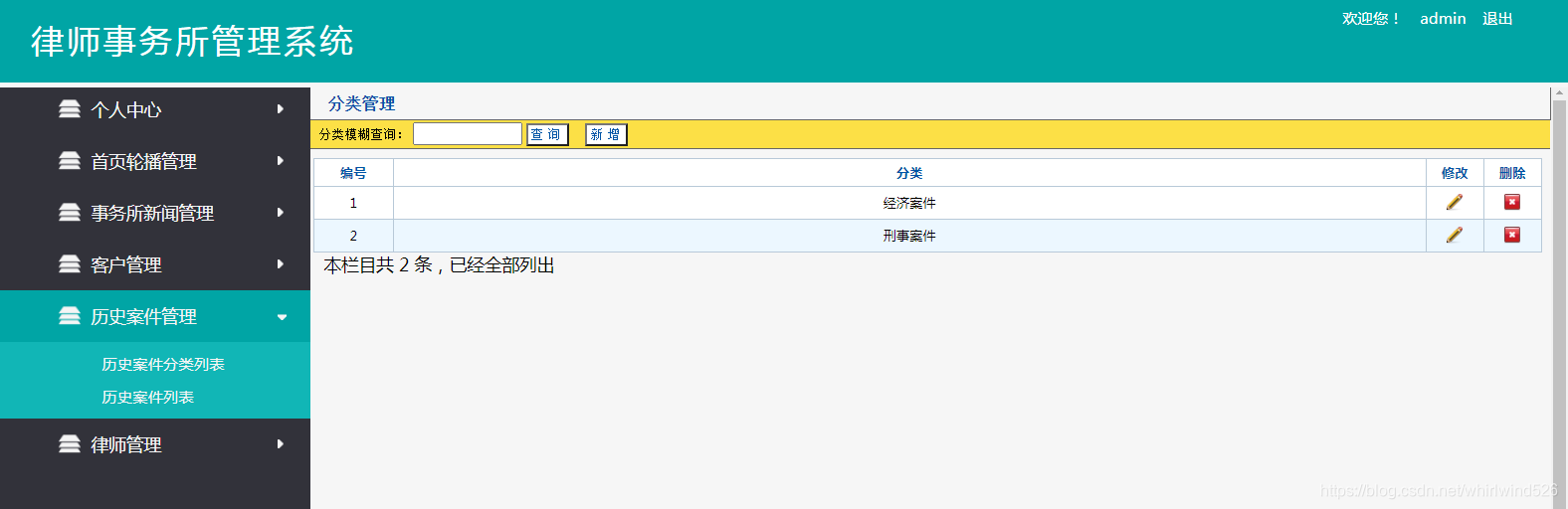Click the stack icon beside 律师管理

pos(70,444)
